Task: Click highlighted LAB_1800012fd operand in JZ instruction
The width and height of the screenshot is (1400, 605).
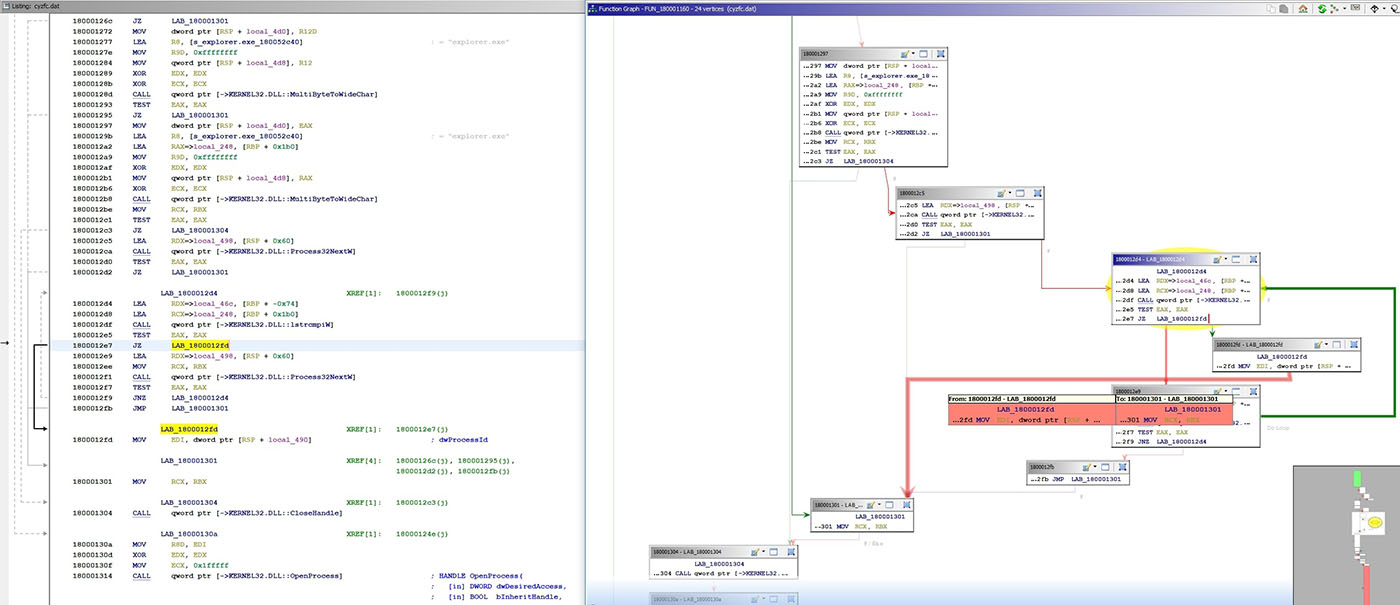Action: point(200,345)
